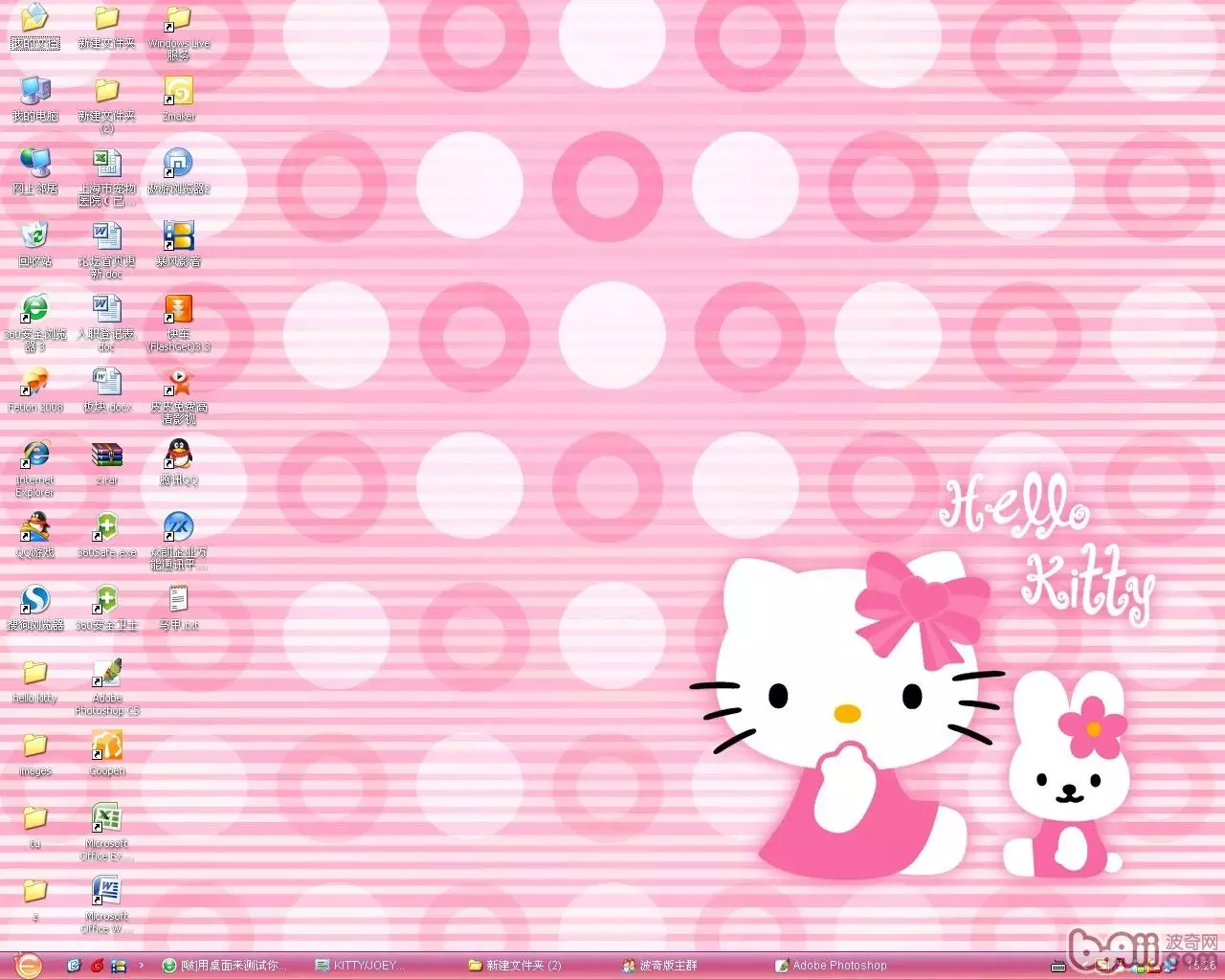Launch the 傲游浏览器2 shortcut
The image size is (1225, 980).
click(x=178, y=171)
